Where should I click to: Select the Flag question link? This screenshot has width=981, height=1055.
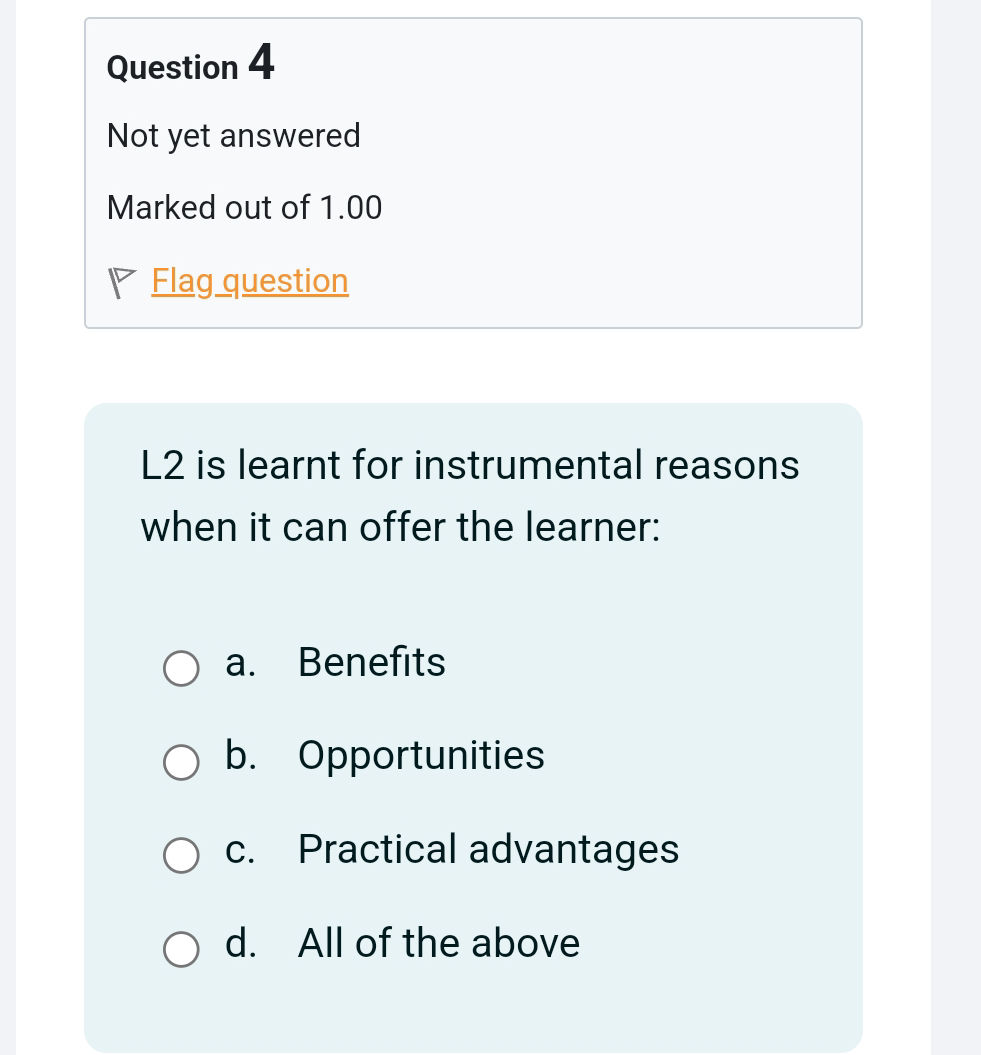click(249, 281)
